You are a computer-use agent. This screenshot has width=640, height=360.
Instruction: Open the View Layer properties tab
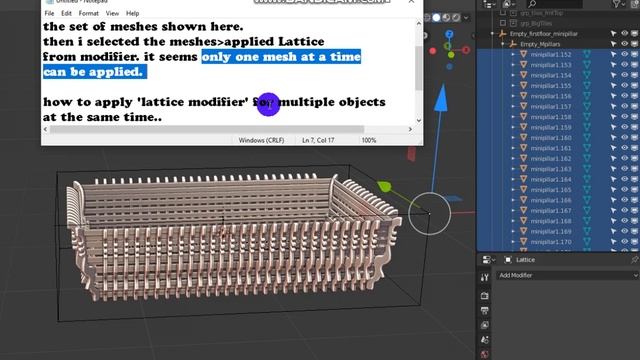click(x=484, y=325)
